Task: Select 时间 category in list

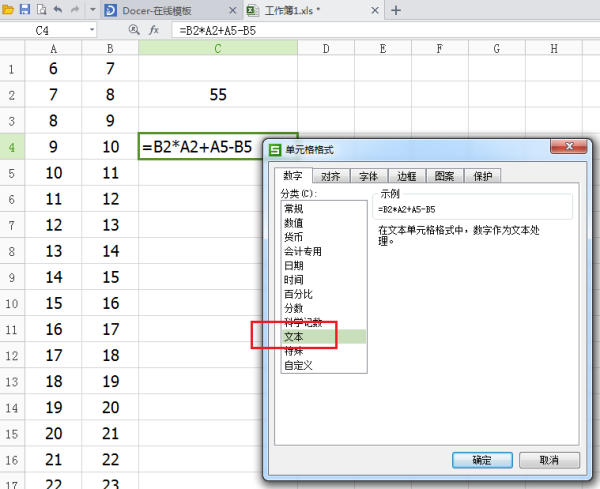Action: pyautogui.click(x=324, y=280)
